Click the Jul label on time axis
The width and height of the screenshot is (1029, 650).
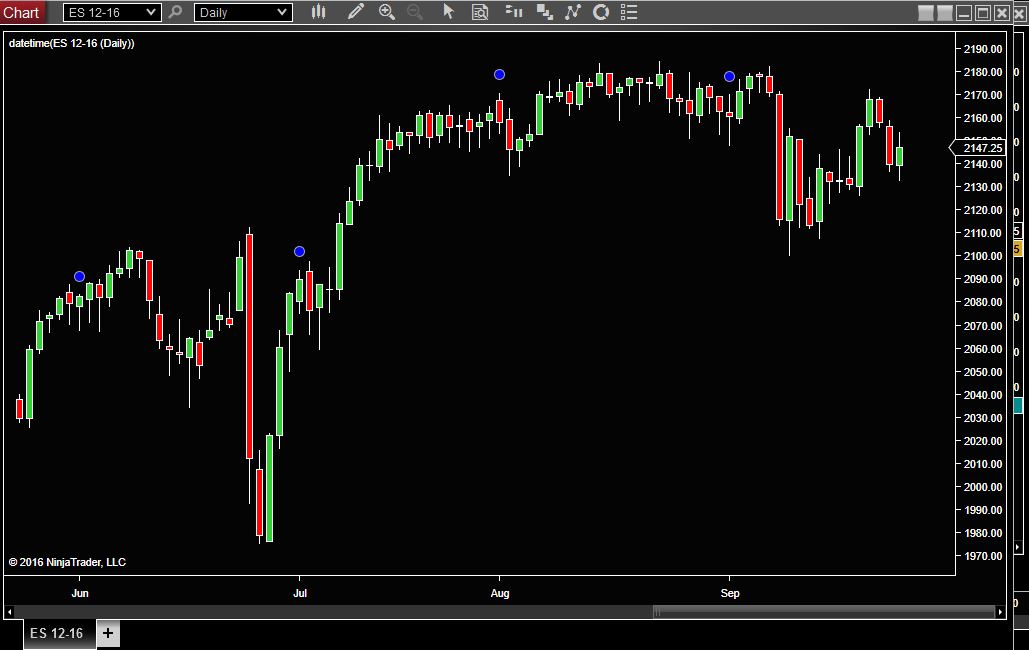(x=299, y=594)
